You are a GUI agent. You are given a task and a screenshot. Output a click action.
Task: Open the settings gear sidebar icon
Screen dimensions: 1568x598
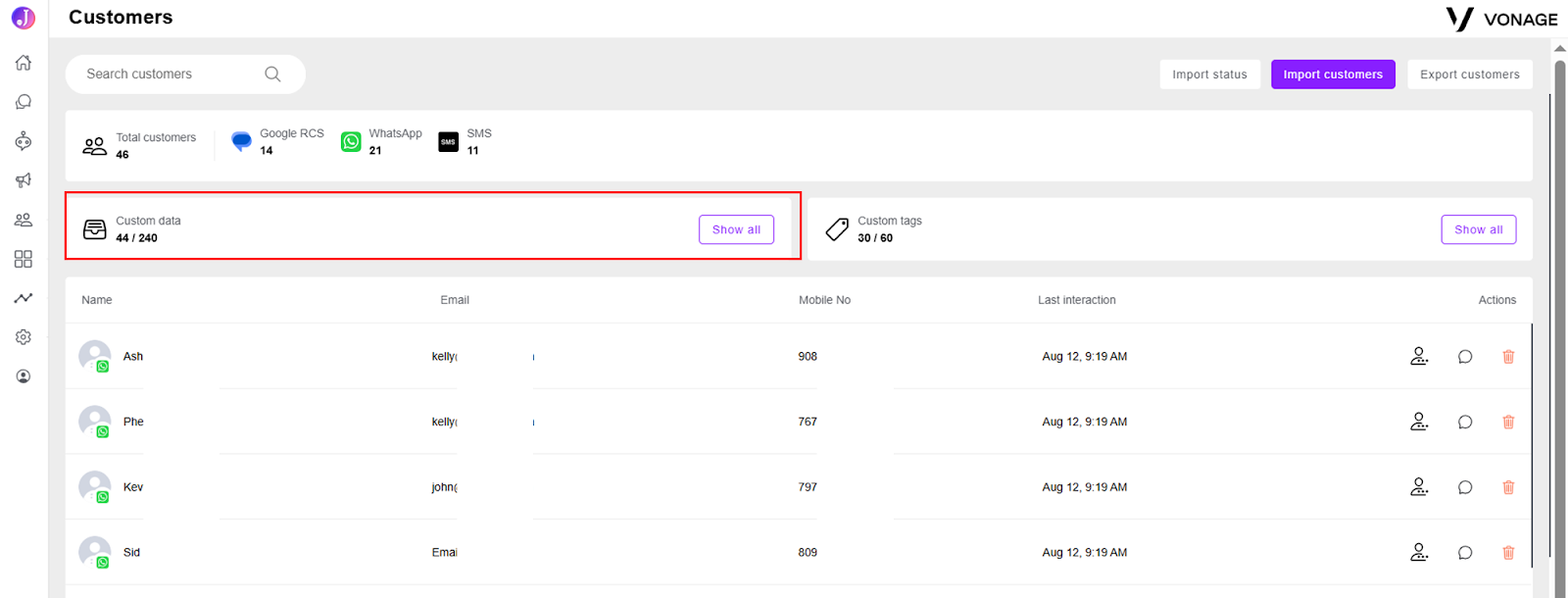pyautogui.click(x=24, y=337)
